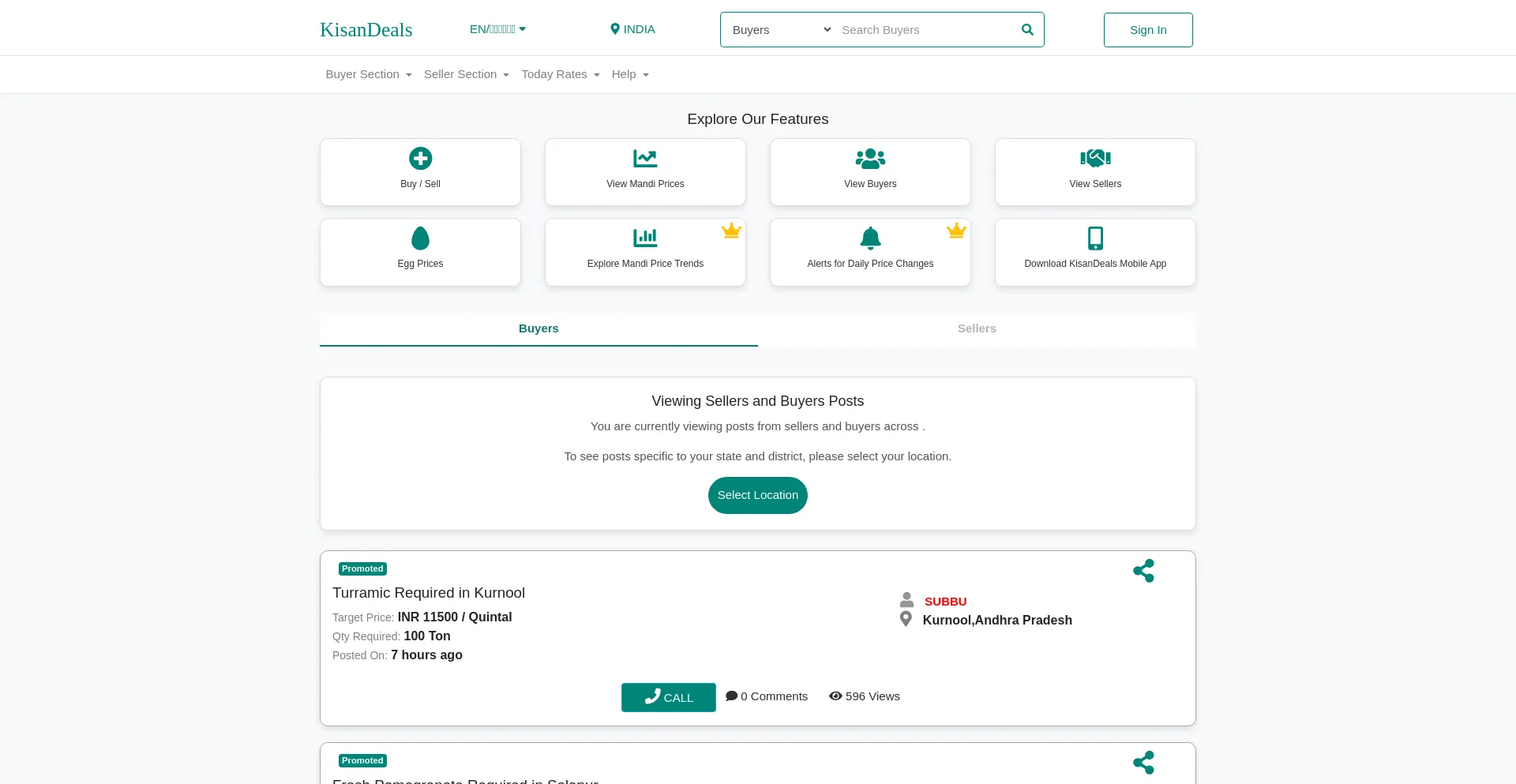1516x784 pixels.
Task: Click the Buy / Sell plus icon
Action: pos(420,159)
